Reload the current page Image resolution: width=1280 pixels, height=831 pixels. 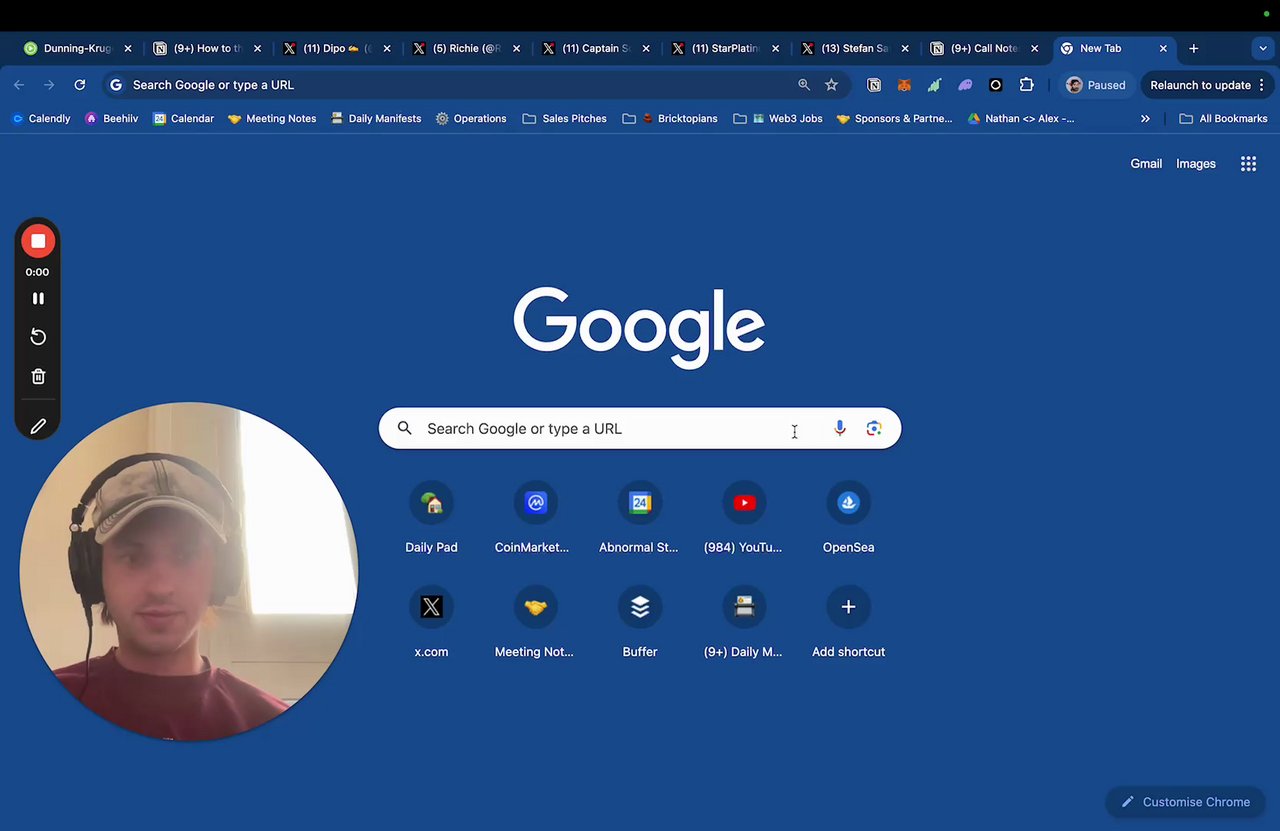tap(80, 85)
